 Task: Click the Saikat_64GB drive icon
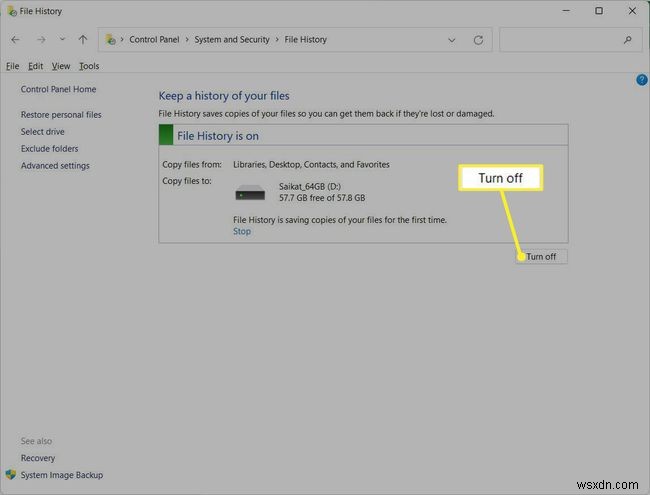coord(250,193)
